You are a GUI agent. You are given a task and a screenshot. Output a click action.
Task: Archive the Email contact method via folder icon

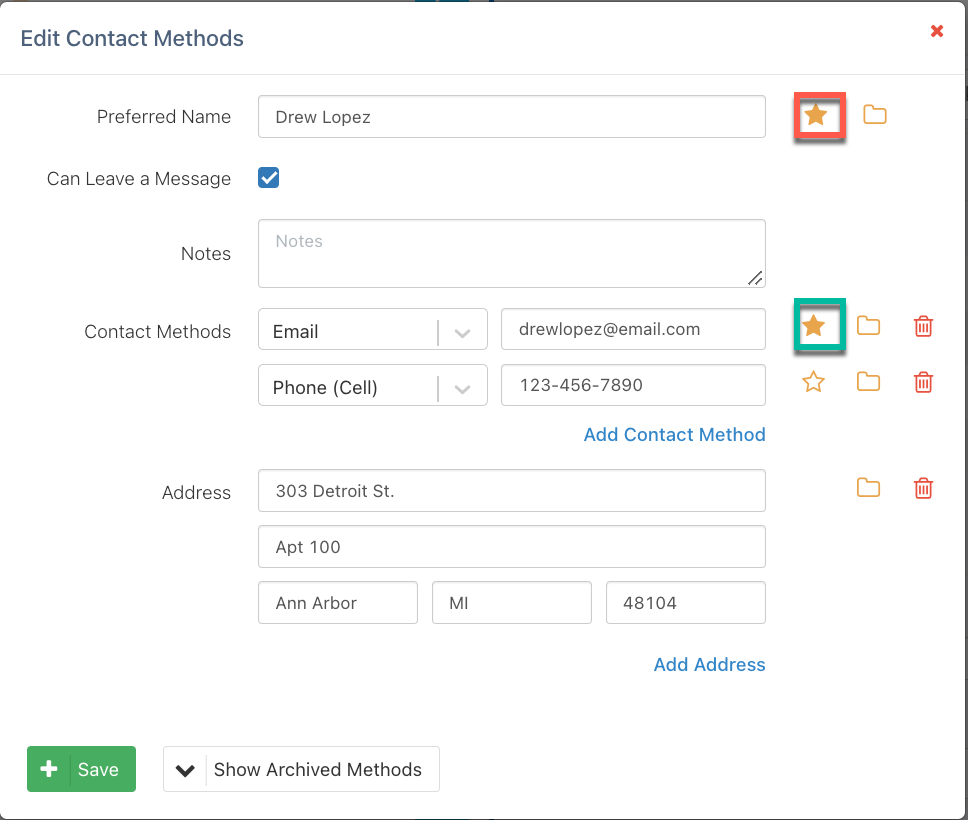(x=868, y=326)
